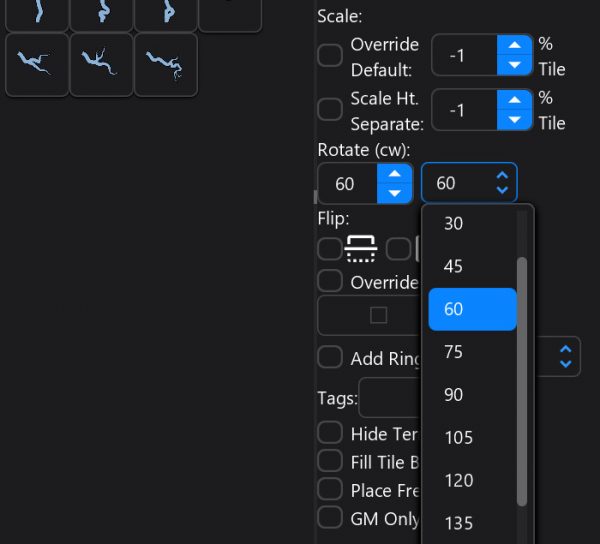Enable the Fill Tile B... checkbox
This screenshot has width=600, height=544.
click(330, 461)
